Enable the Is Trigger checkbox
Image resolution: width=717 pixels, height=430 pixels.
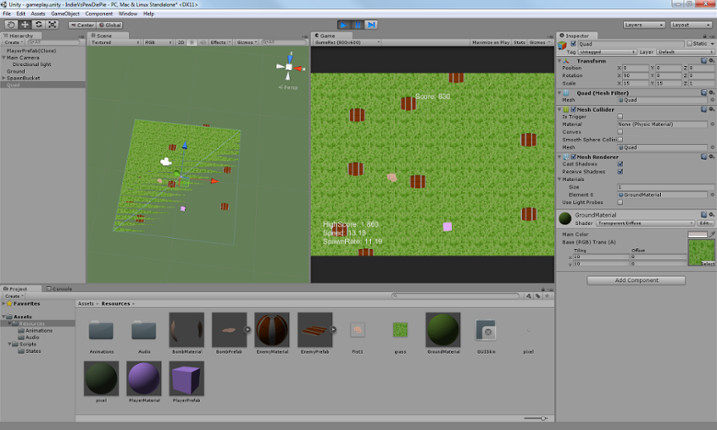pos(620,116)
